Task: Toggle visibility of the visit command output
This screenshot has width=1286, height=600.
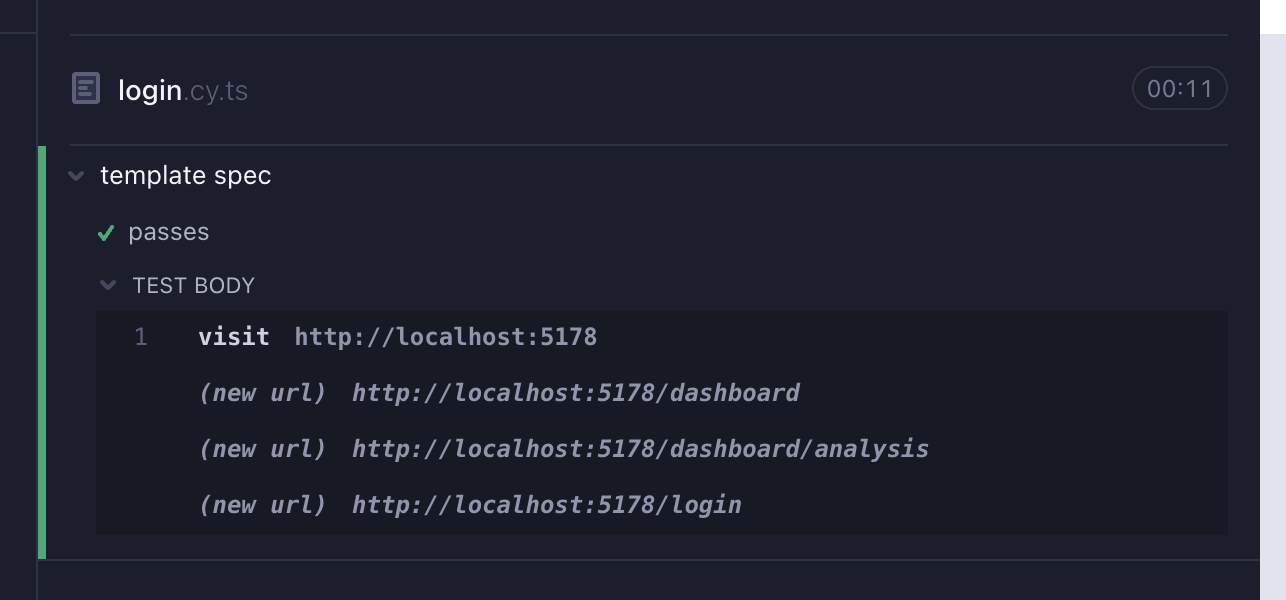Action: (x=235, y=336)
